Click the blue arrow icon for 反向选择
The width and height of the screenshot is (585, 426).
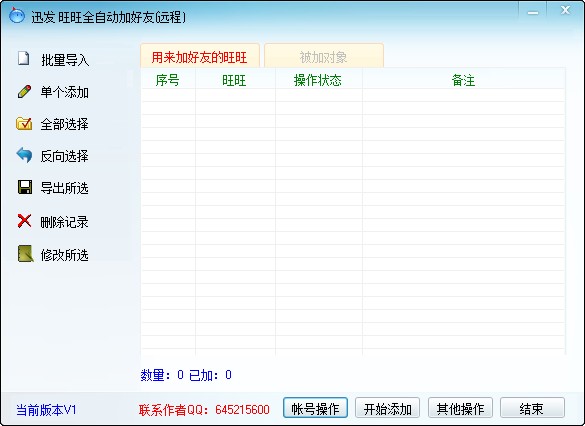pos(25,155)
